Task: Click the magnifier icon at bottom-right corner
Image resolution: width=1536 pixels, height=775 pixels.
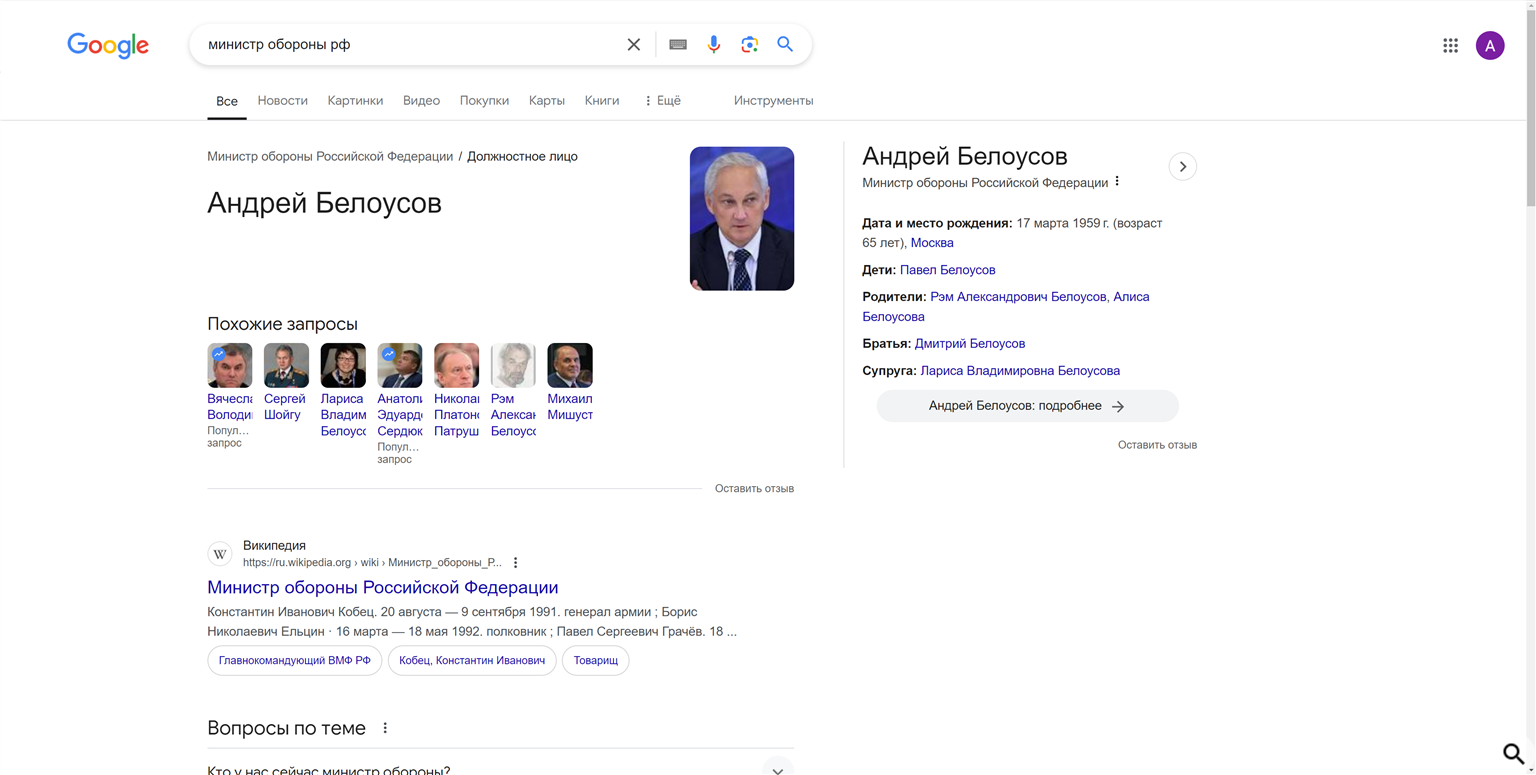Action: pyautogui.click(x=1514, y=753)
